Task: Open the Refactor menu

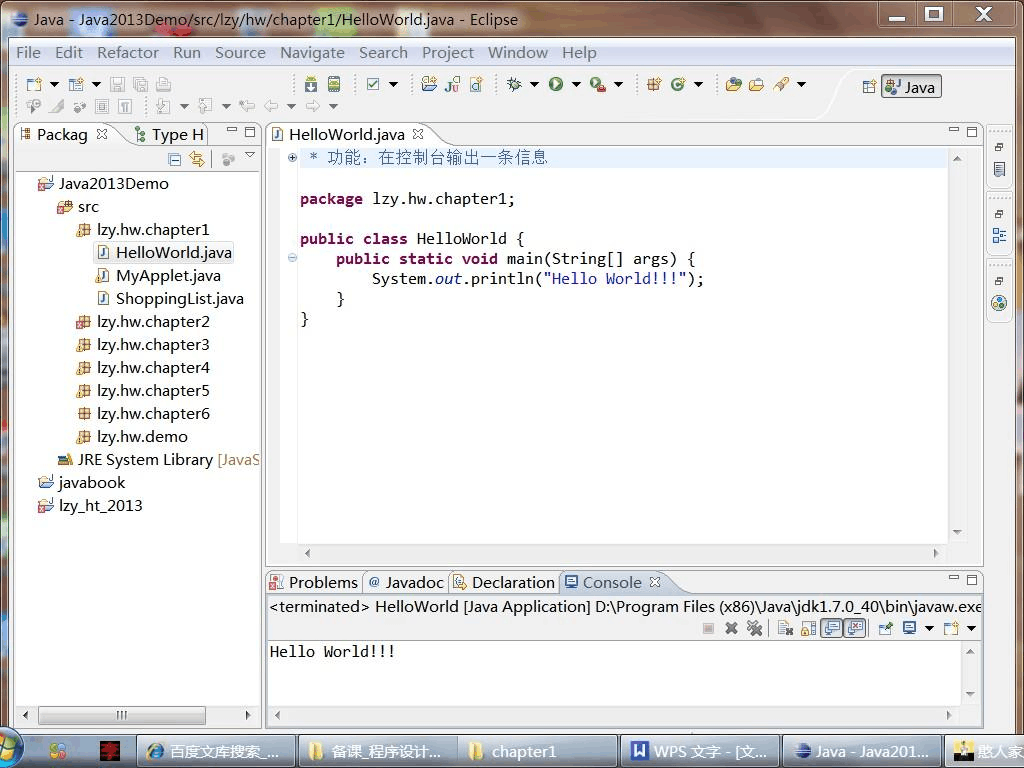Action: pos(128,53)
